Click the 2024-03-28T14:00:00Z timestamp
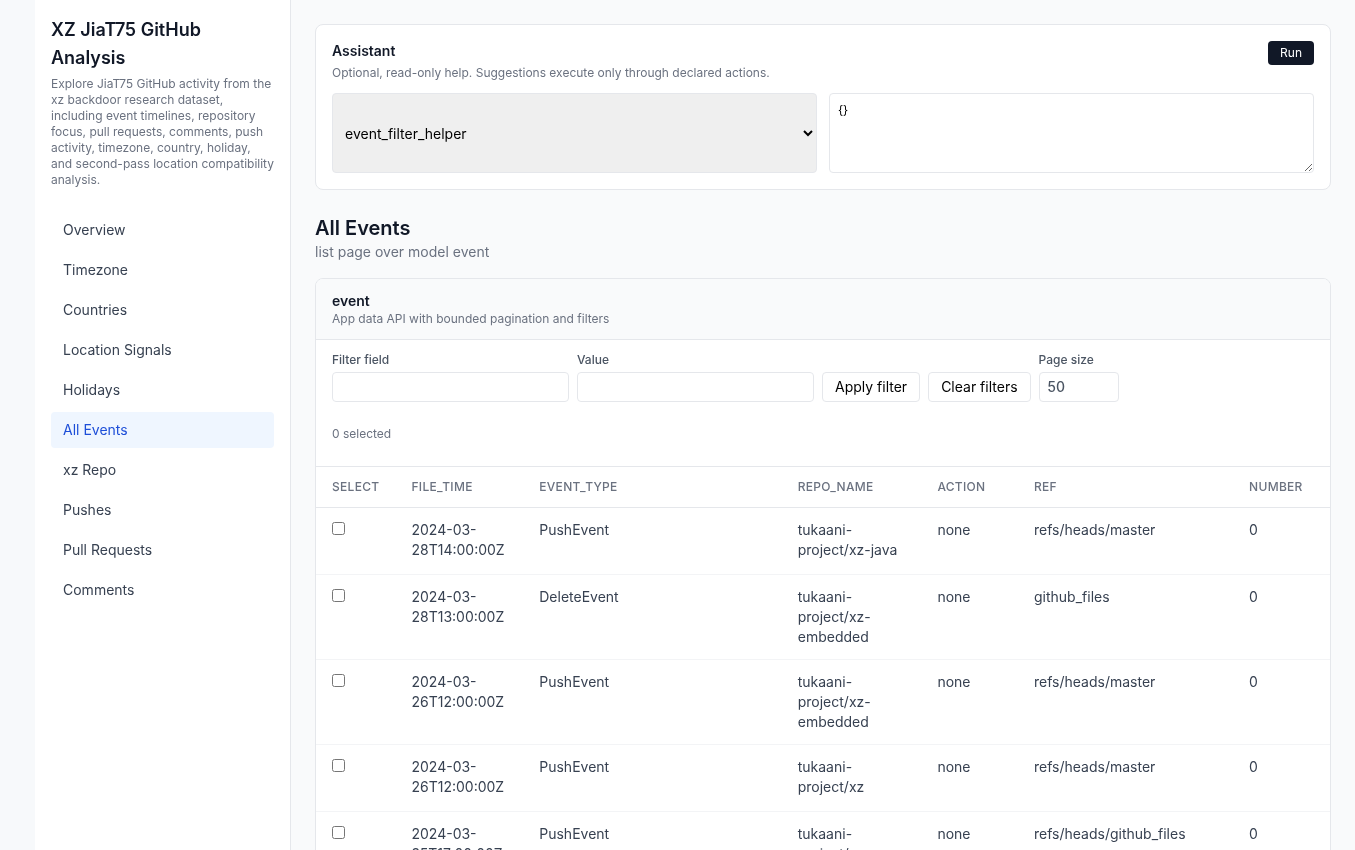The image size is (1355, 850). [x=458, y=540]
